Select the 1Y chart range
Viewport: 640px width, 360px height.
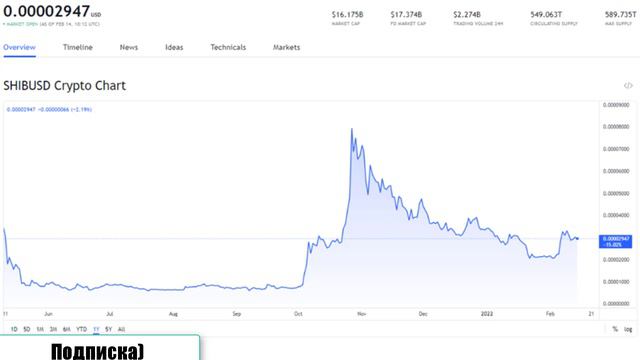point(96,329)
